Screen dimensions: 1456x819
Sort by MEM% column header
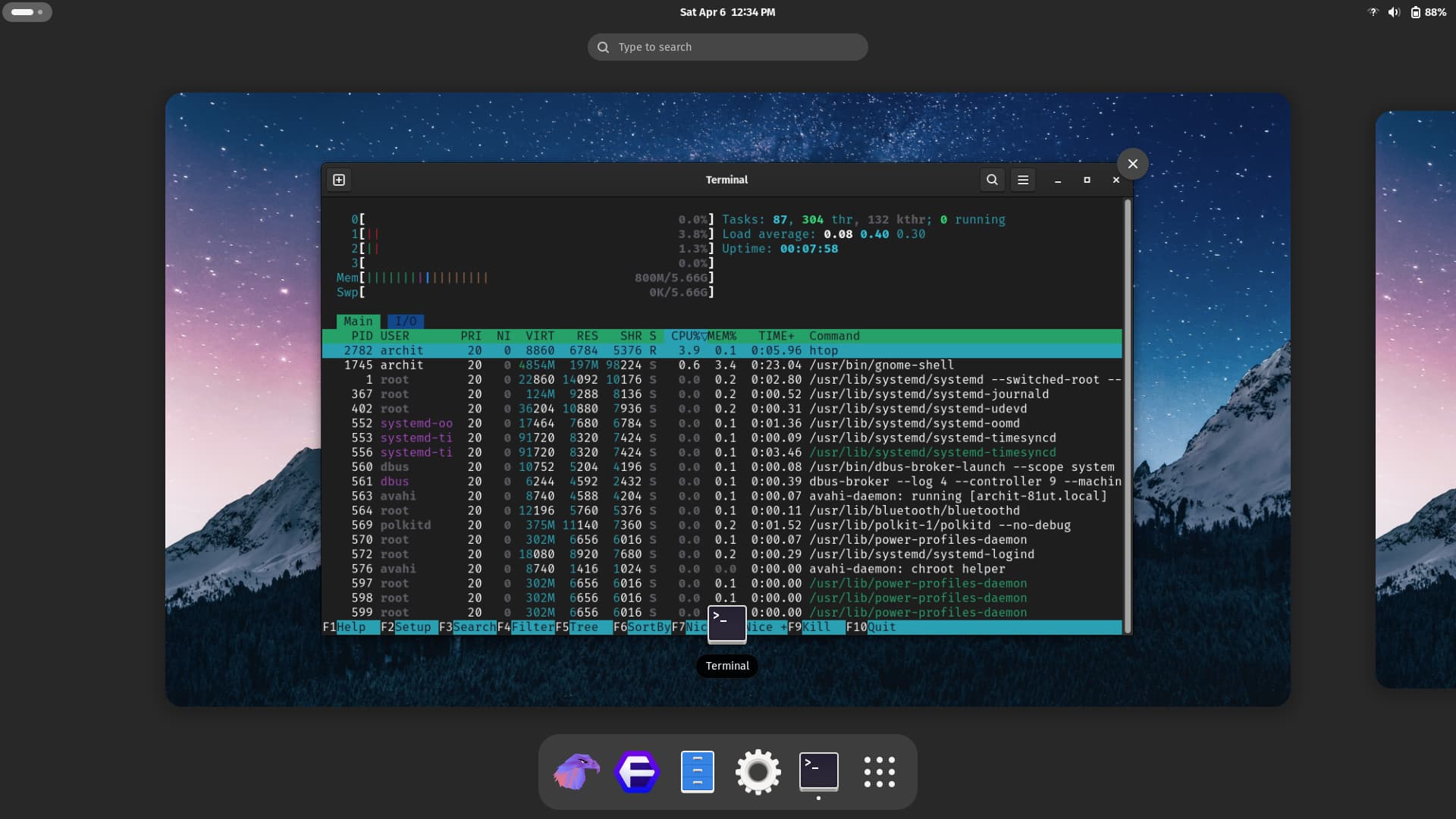[x=722, y=336]
